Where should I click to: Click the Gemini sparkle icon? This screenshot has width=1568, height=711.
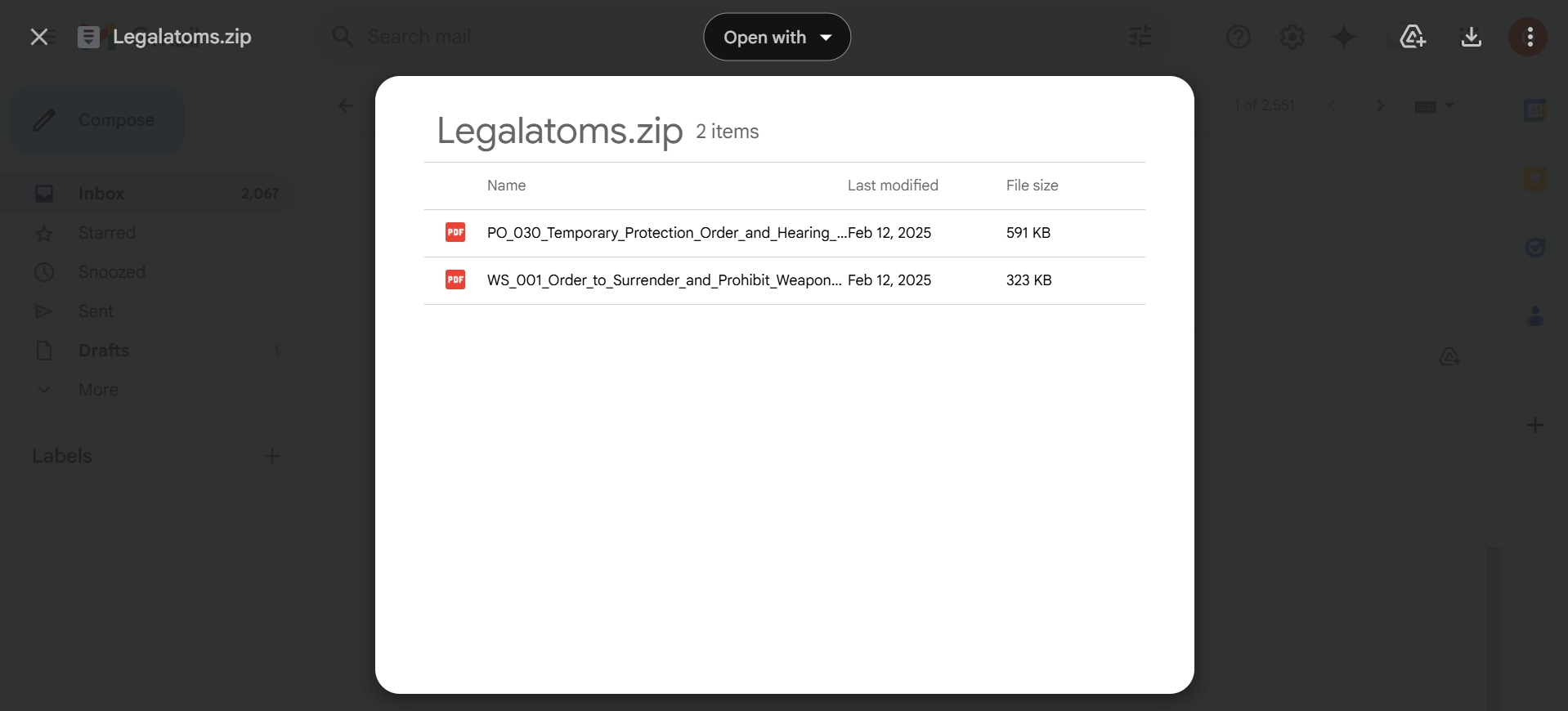pos(1344,37)
